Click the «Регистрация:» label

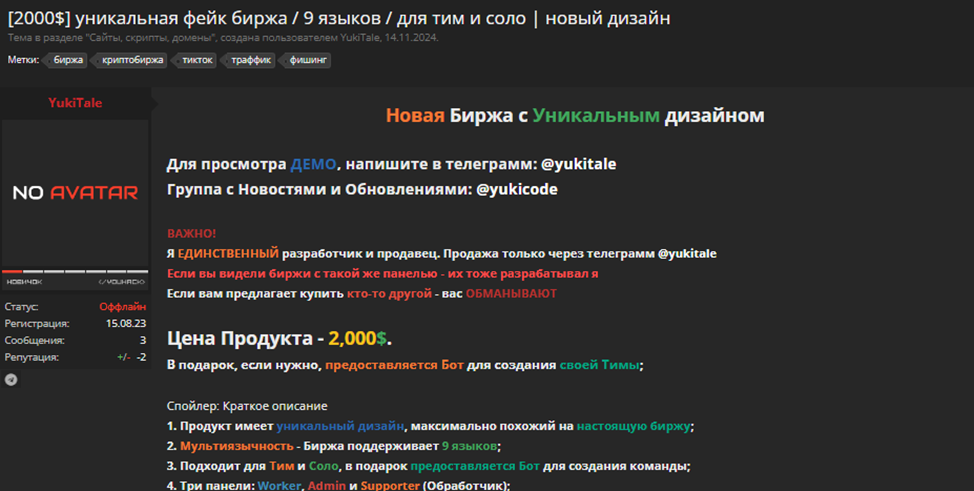click(37, 323)
